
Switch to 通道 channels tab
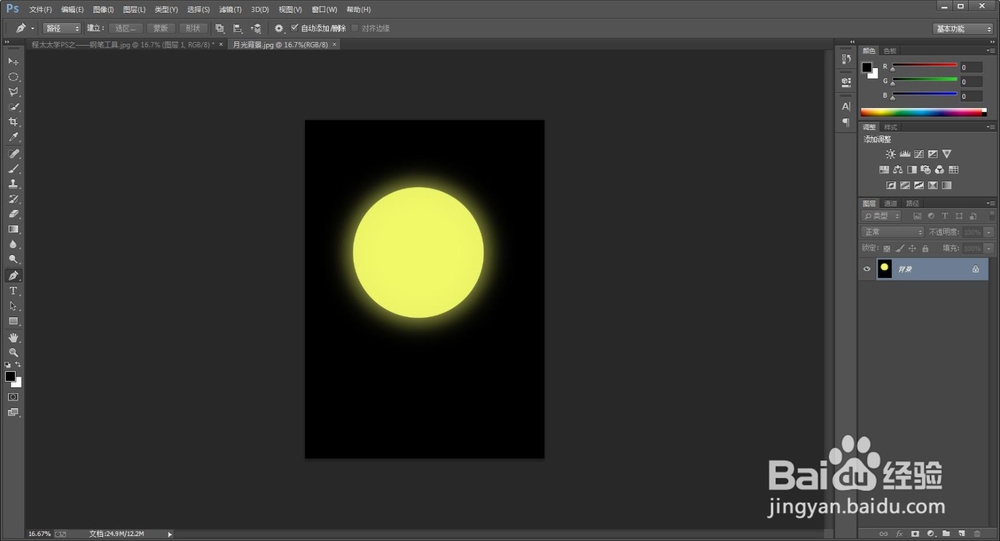pyautogui.click(x=890, y=204)
